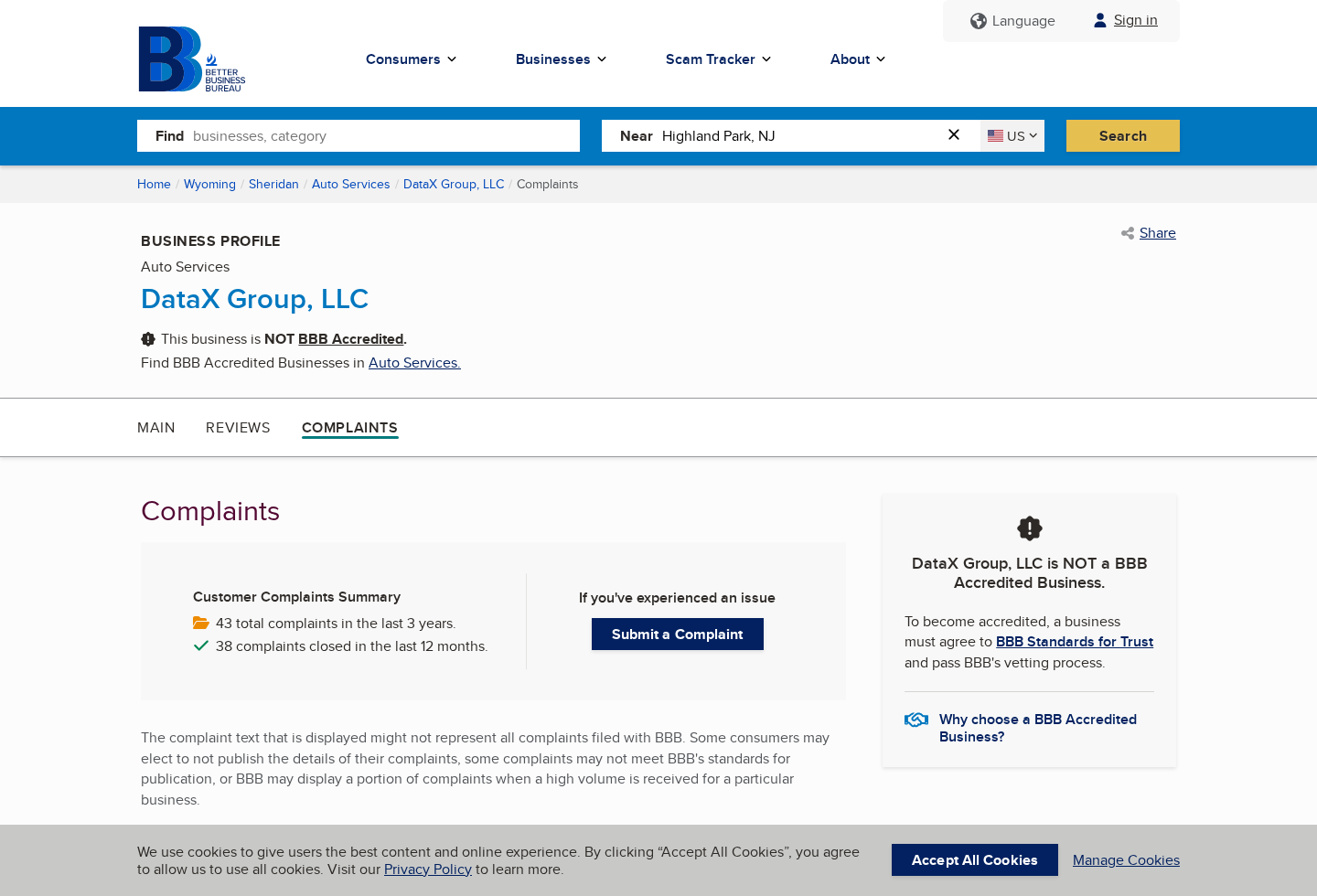Expand the Consumers menu
The width and height of the screenshot is (1317, 896).
[411, 59]
